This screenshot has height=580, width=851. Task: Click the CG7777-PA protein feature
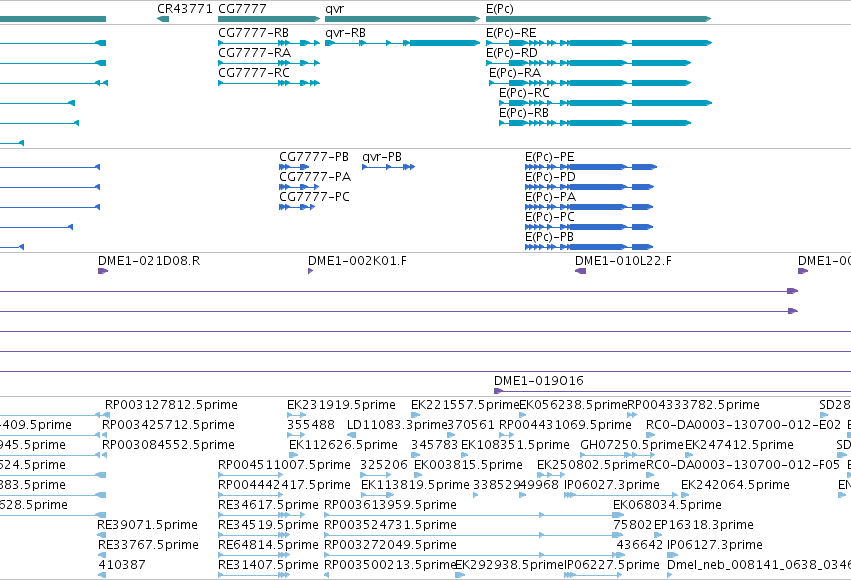pos(299,187)
